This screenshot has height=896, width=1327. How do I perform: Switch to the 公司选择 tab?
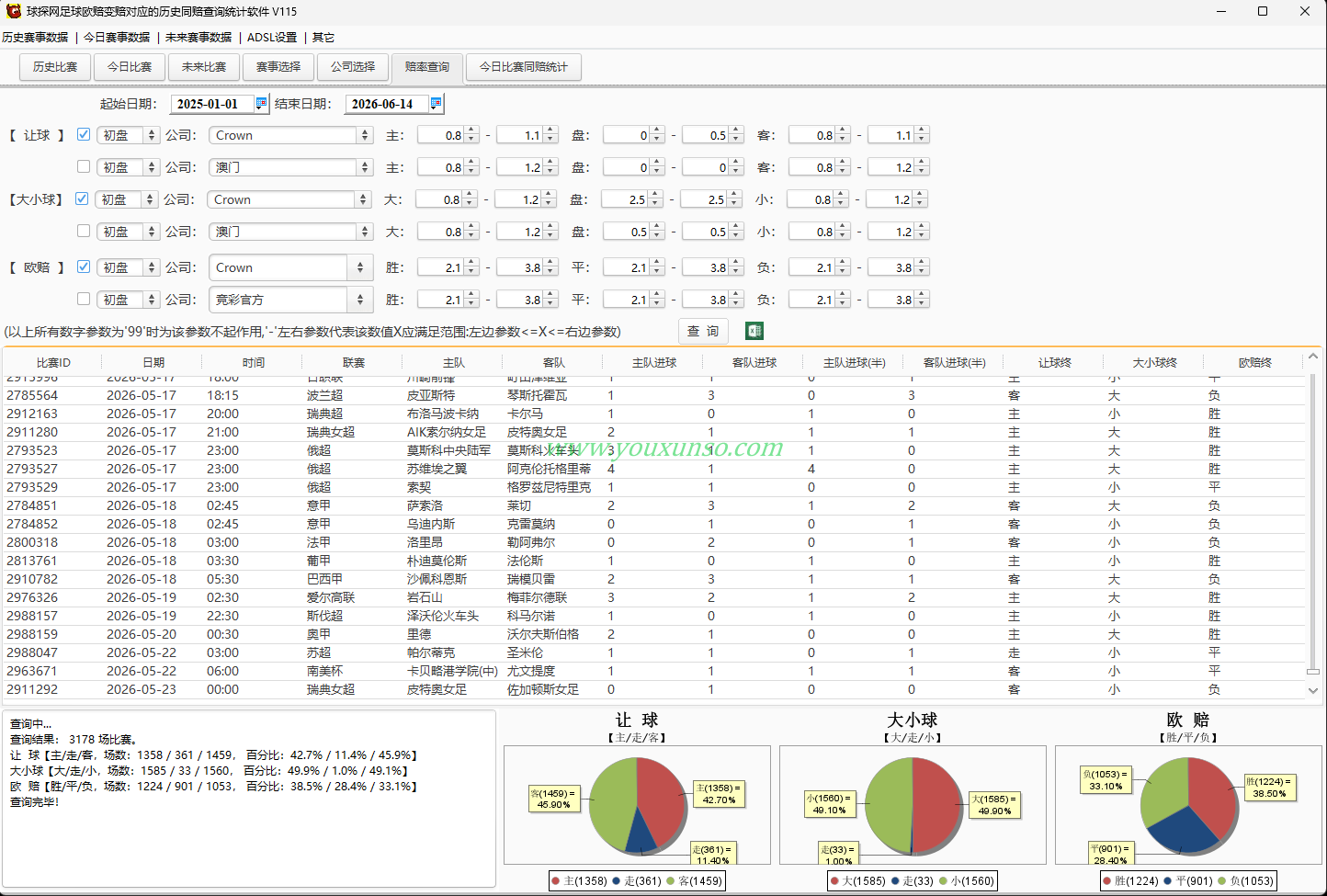click(x=353, y=67)
